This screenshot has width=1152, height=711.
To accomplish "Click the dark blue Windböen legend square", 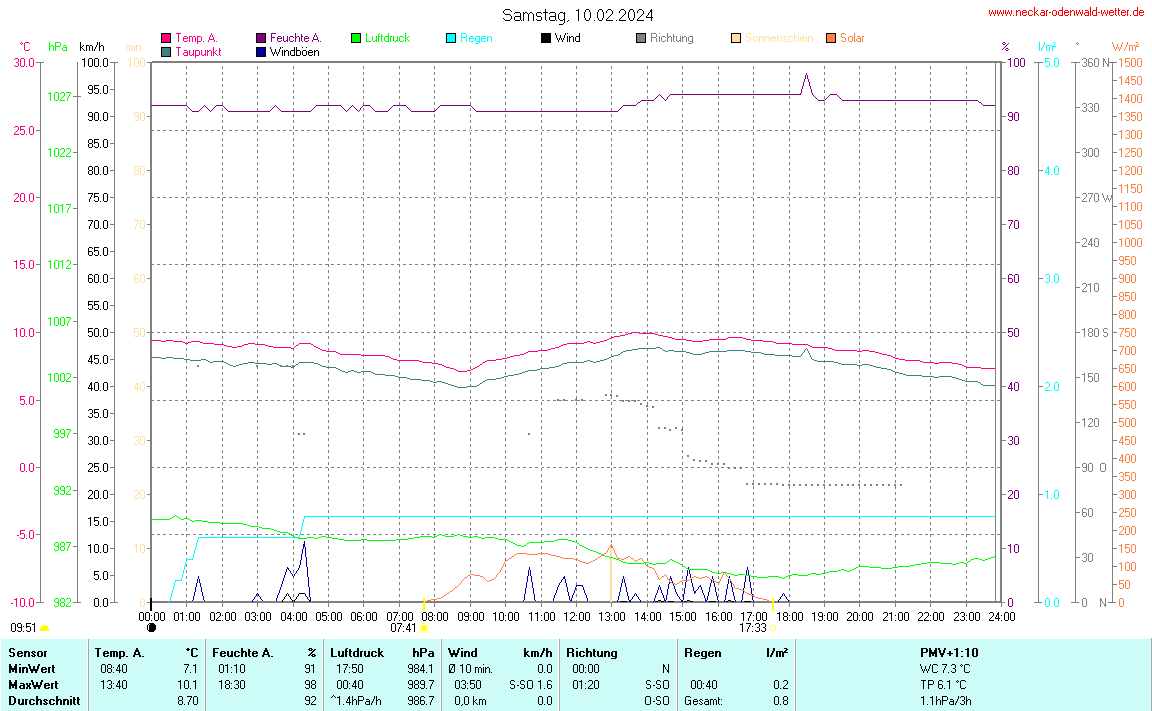I will (261, 52).
